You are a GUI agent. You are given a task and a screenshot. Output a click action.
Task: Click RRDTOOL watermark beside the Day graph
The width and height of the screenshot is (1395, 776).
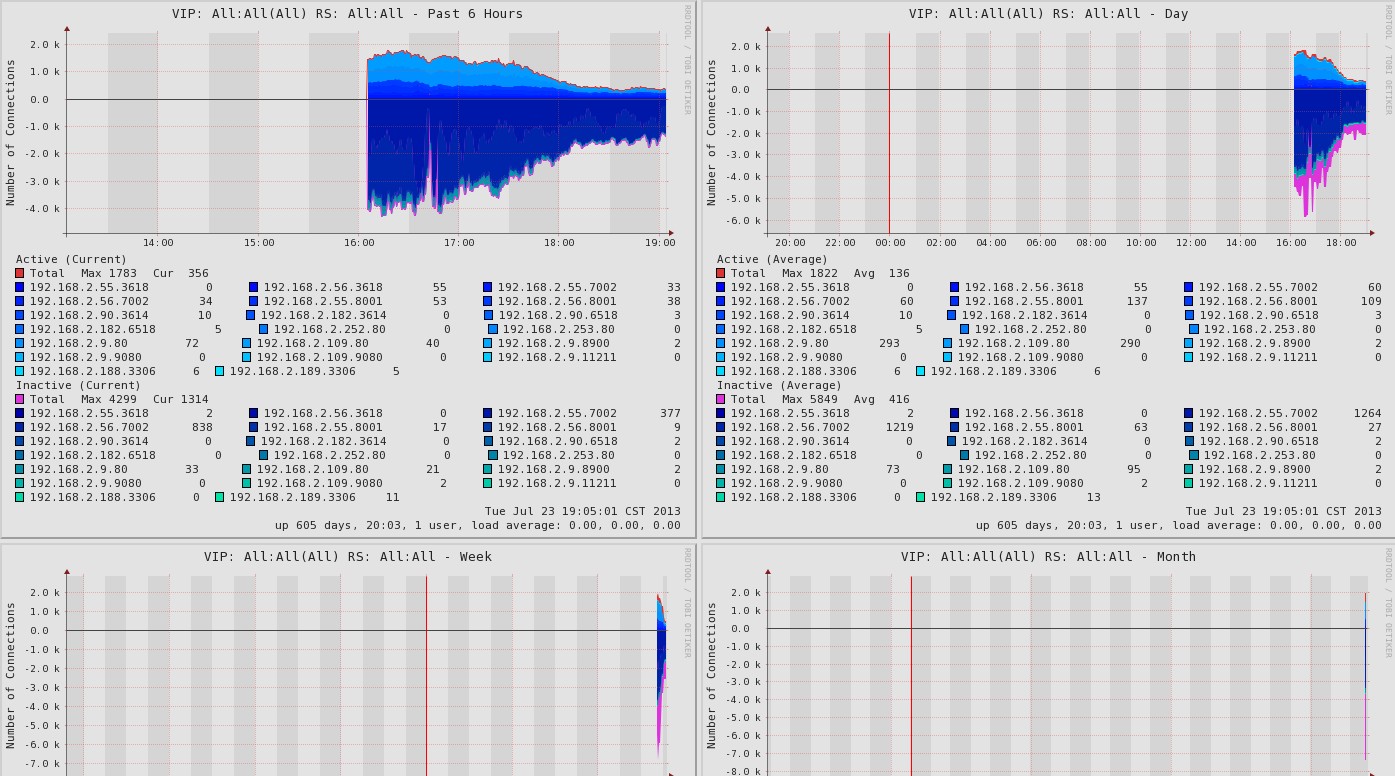1387,60
